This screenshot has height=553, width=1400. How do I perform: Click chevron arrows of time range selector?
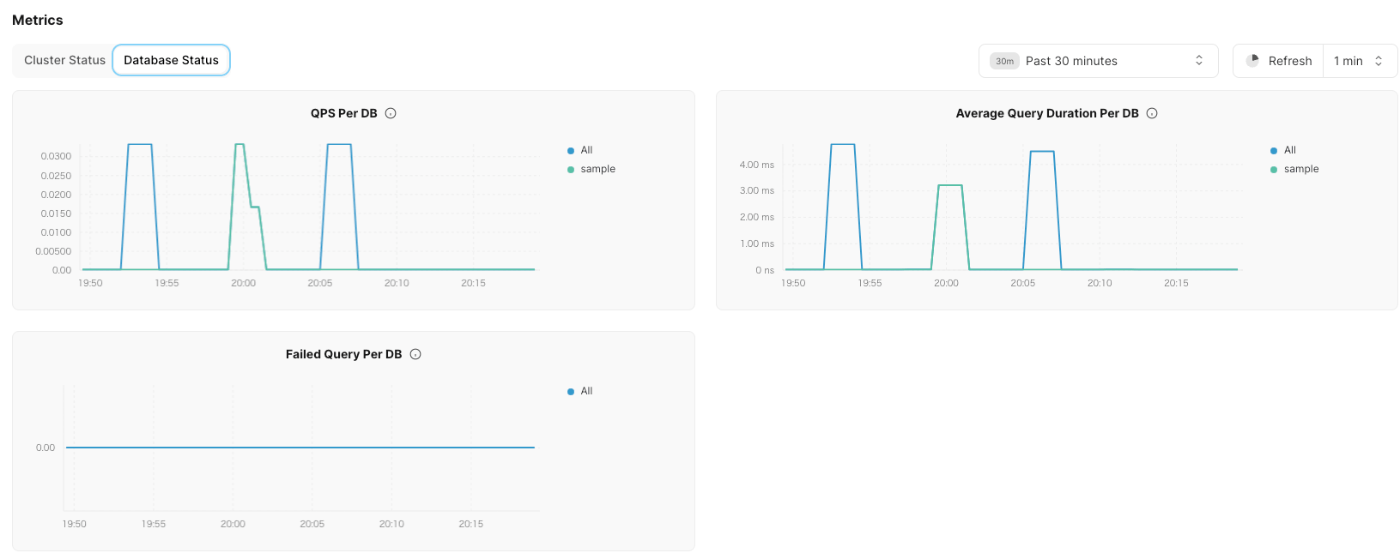point(1199,61)
